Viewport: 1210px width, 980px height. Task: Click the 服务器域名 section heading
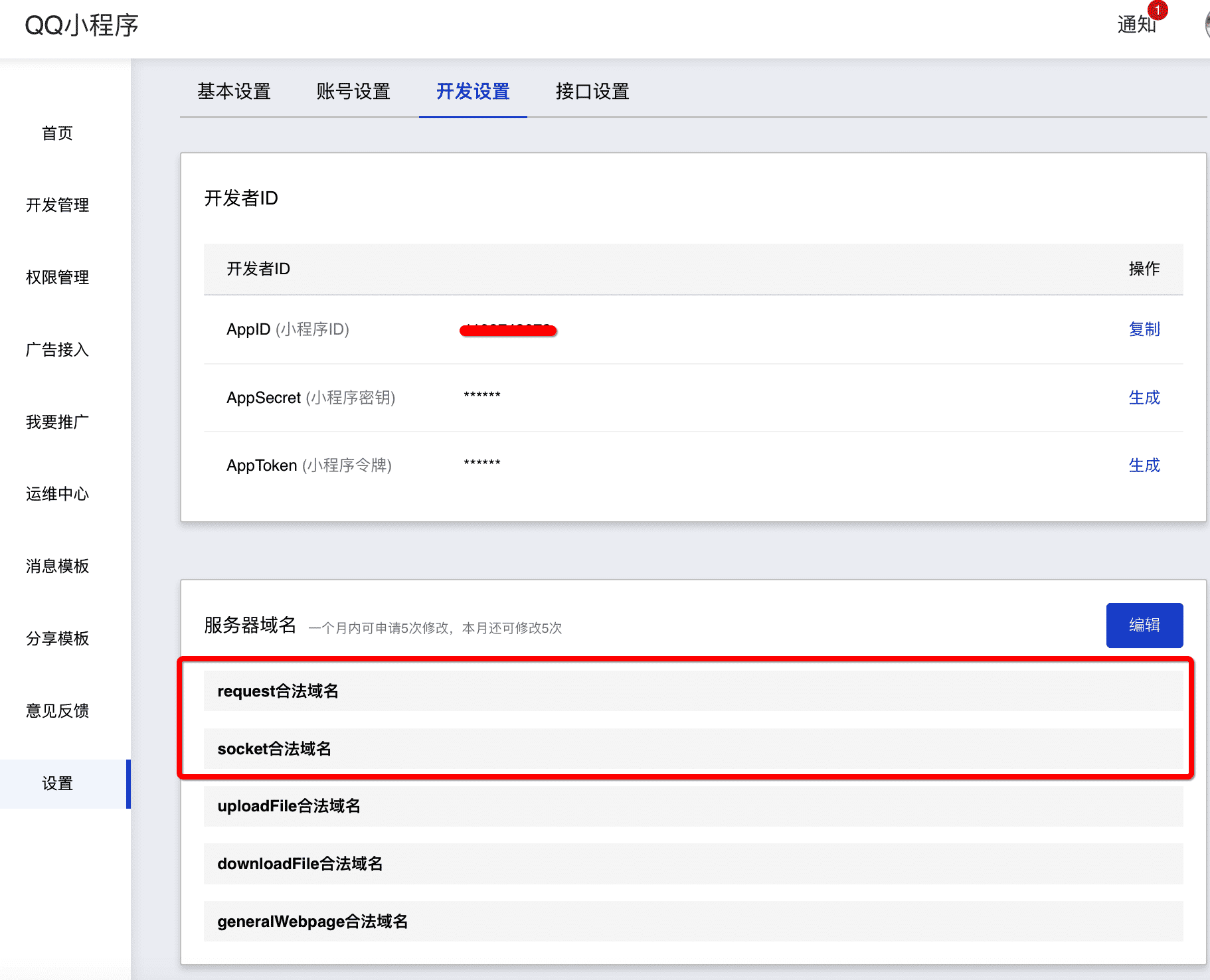250,625
